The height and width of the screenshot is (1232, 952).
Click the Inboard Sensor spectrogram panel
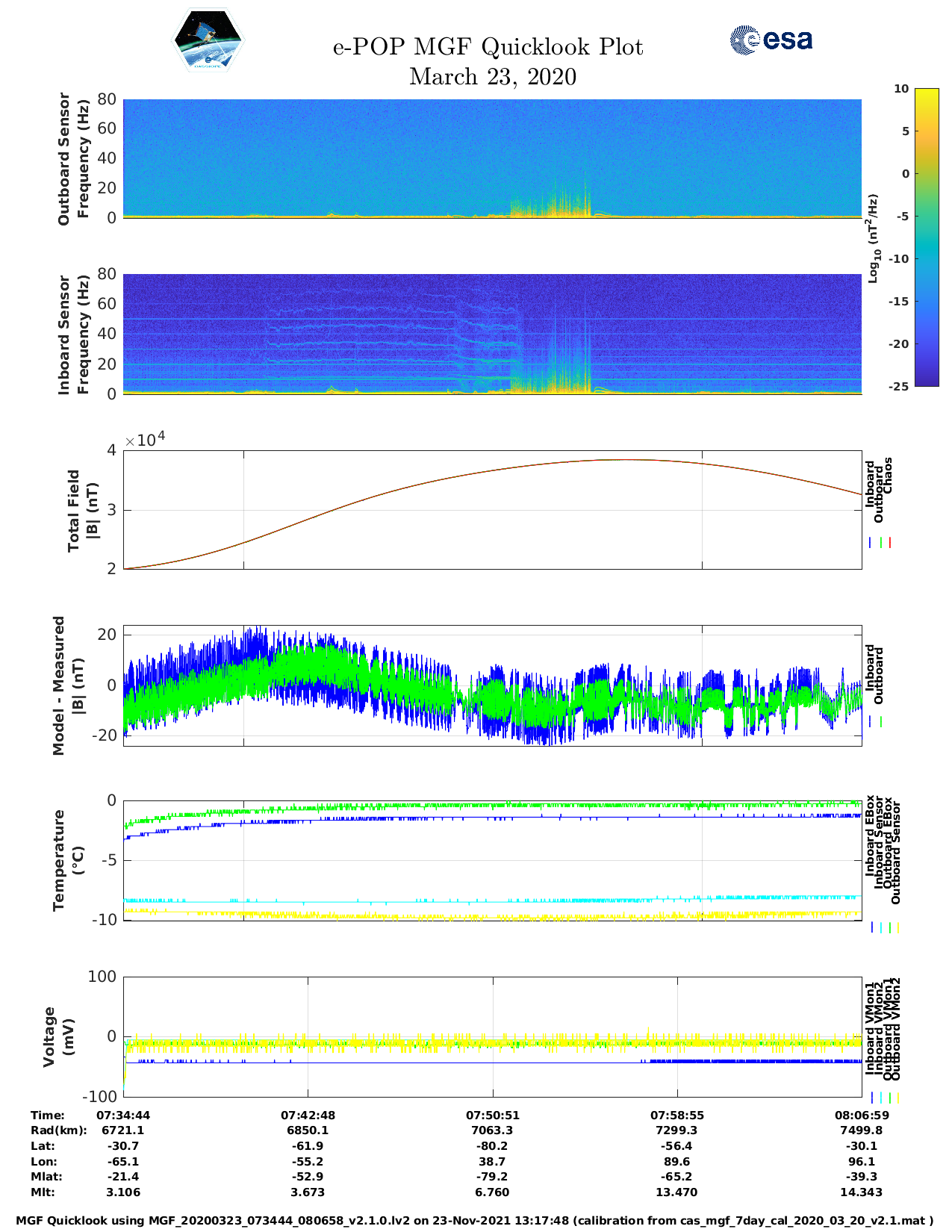tap(492, 334)
